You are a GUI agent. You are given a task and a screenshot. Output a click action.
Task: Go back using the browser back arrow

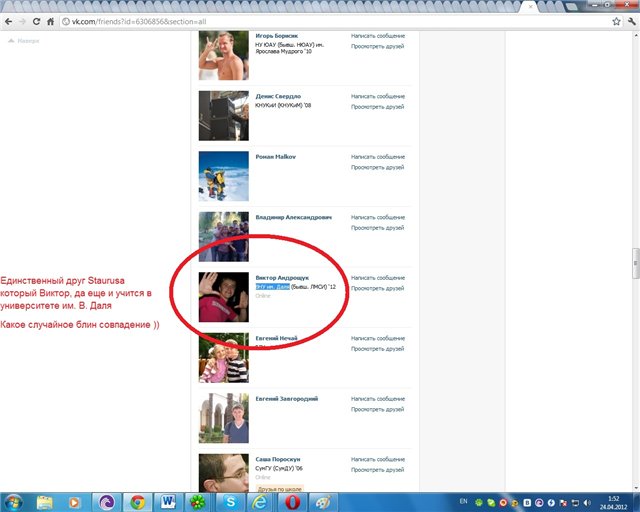[8, 22]
